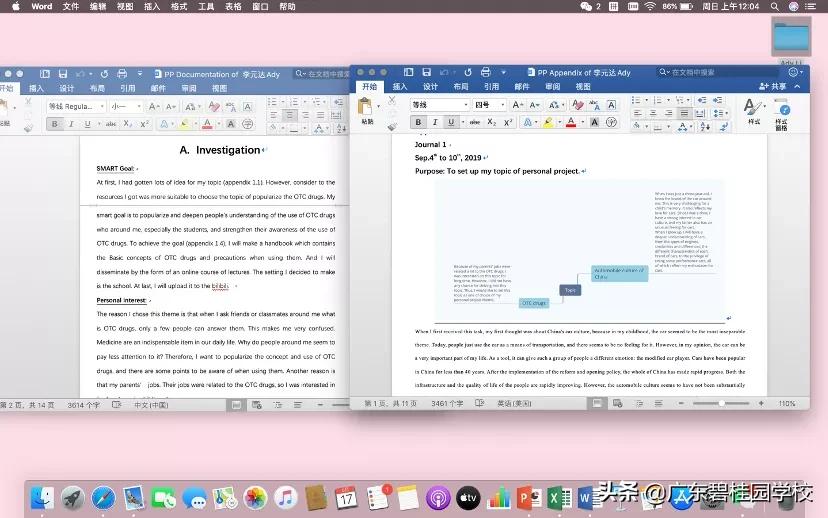This screenshot has width=828, height=518.
Task: Click 3461 个字 word count in Appendix status bar
Action: pyautogui.click(x=447, y=403)
